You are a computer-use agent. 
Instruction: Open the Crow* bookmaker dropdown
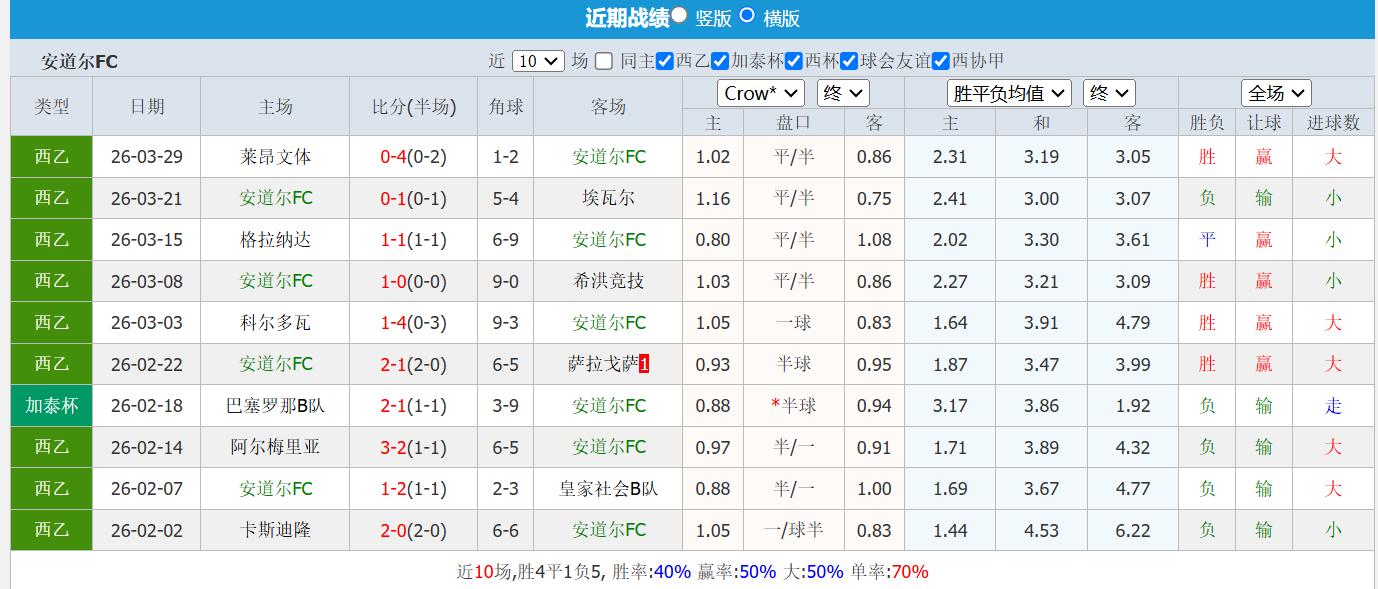(760, 92)
